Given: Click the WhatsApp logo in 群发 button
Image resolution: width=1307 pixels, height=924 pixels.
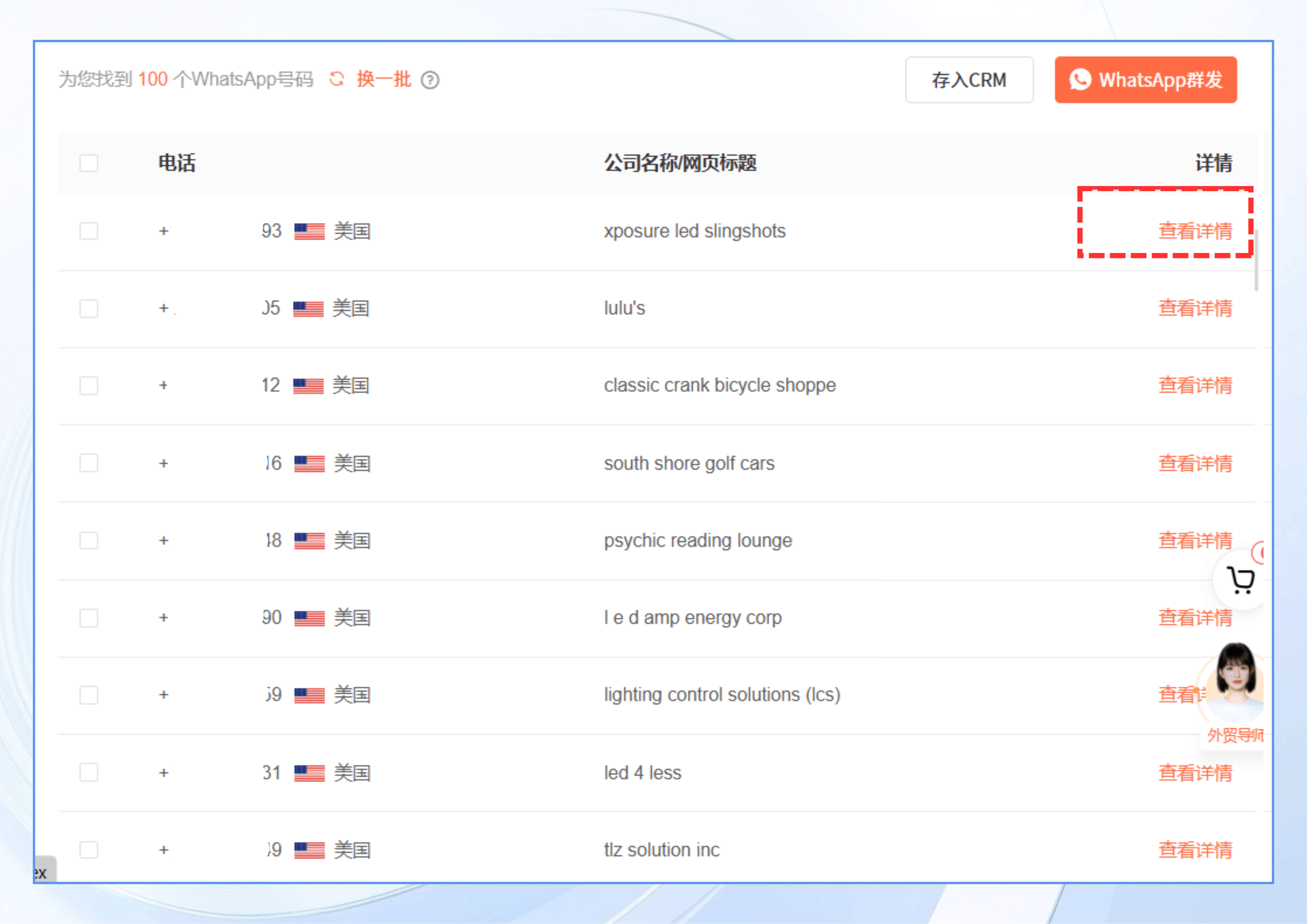Looking at the screenshot, I should pyautogui.click(x=1080, y=80).
